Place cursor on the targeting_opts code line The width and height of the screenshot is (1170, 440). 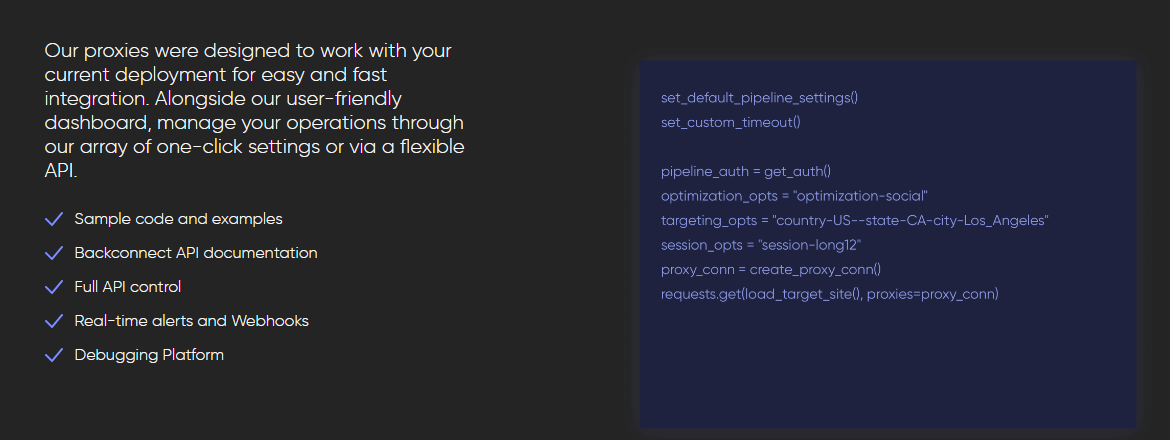tap(854, 220)
